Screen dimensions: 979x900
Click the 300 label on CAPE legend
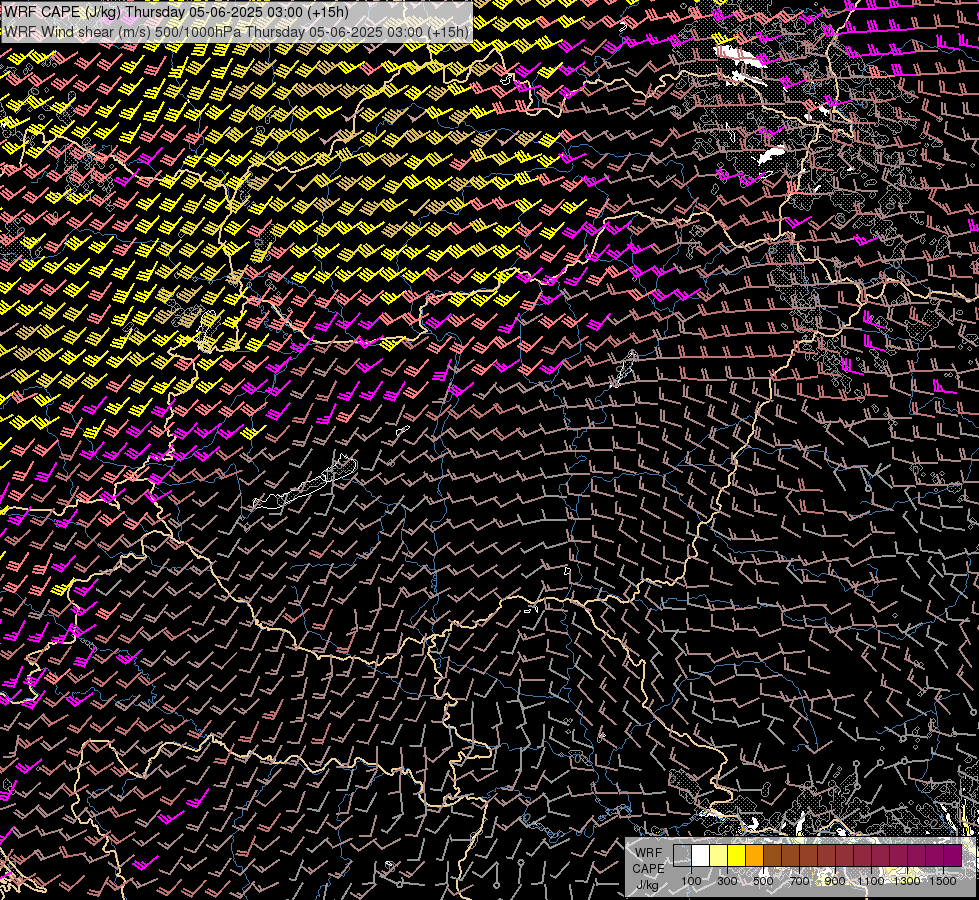(x=727, y=881)
